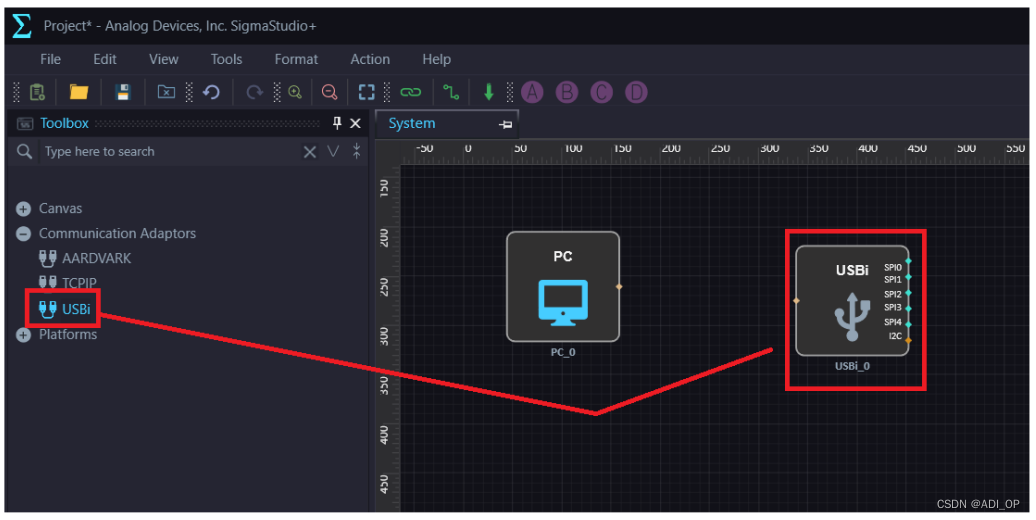The width and height of the screenshot is (1036, 520).
Task: Select the purple A button
Action: (532, 92)
